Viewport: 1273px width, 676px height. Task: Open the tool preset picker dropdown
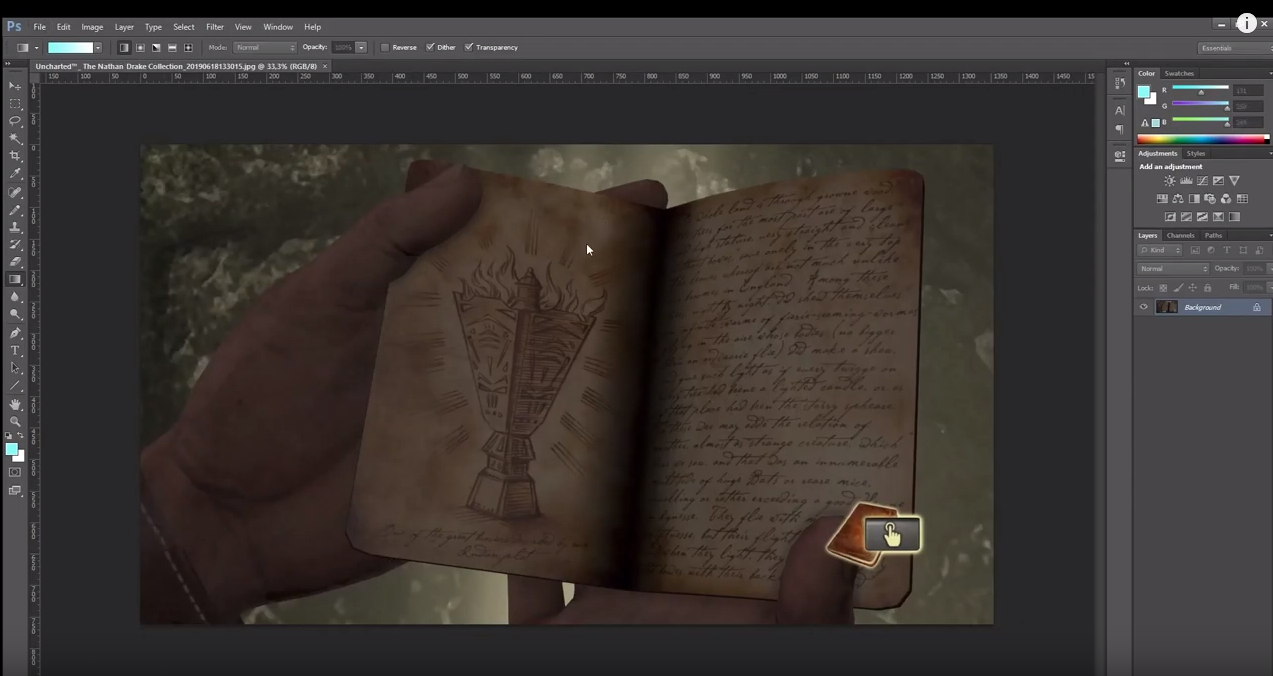pyautogui.click(x=36, y=47)
